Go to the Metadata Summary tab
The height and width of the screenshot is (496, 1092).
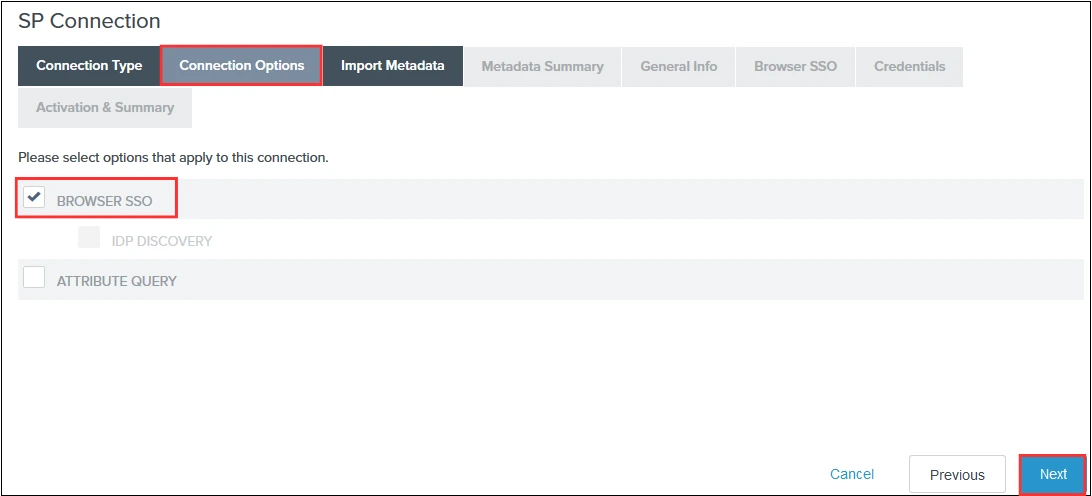click(x=542, y=66)
